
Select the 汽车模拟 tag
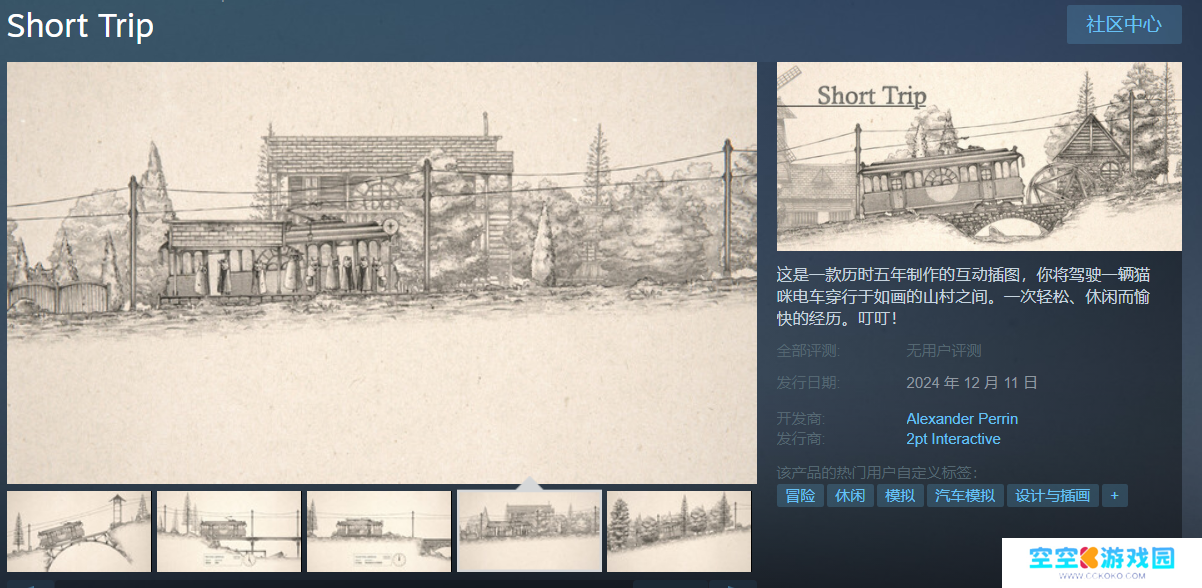pos(965,496)
